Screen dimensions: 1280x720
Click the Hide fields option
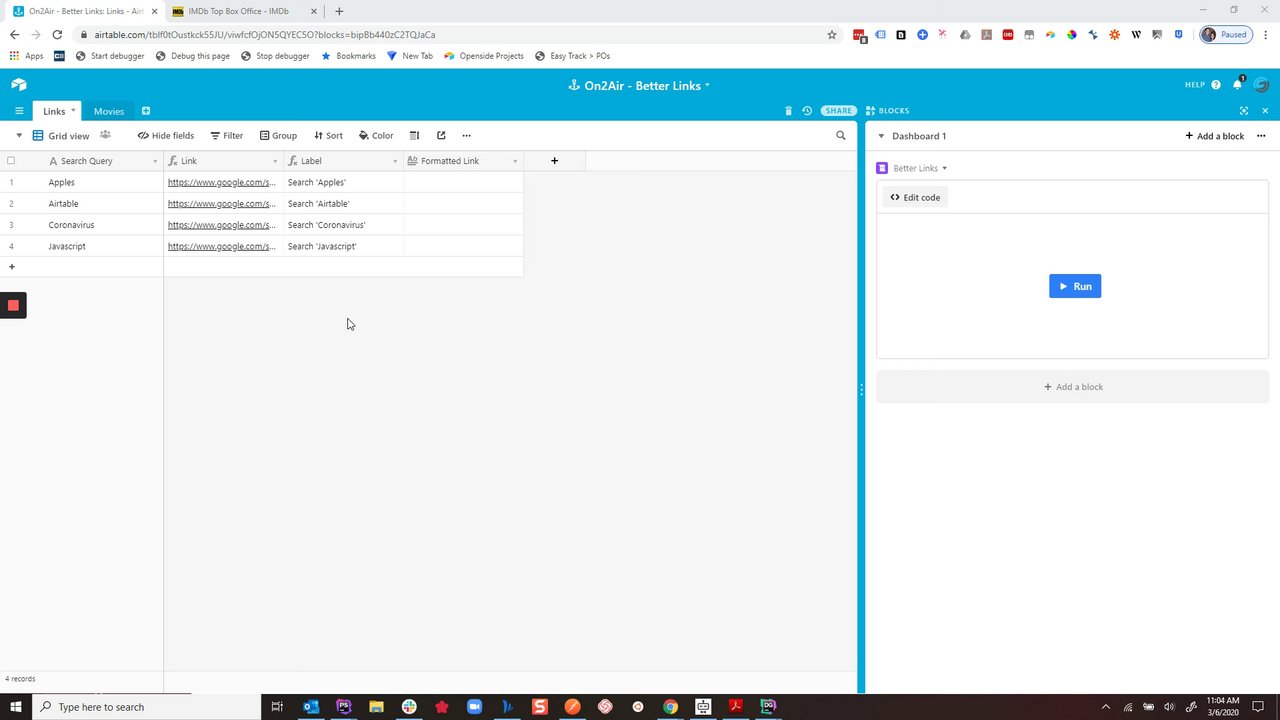[166, 135]
